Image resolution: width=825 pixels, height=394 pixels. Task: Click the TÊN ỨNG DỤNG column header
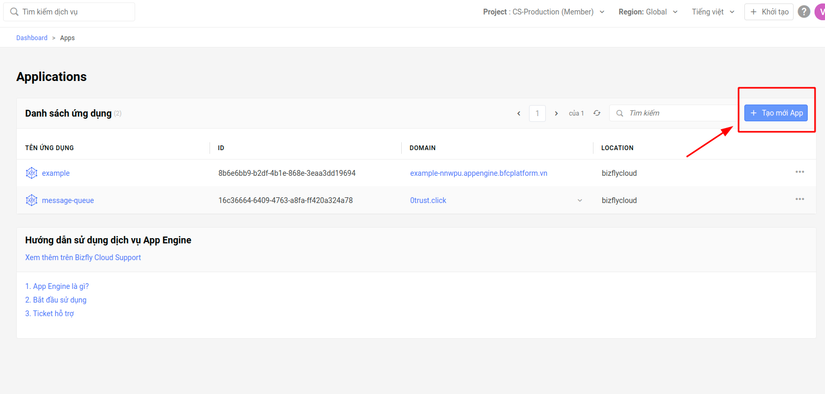coord(49,148)
